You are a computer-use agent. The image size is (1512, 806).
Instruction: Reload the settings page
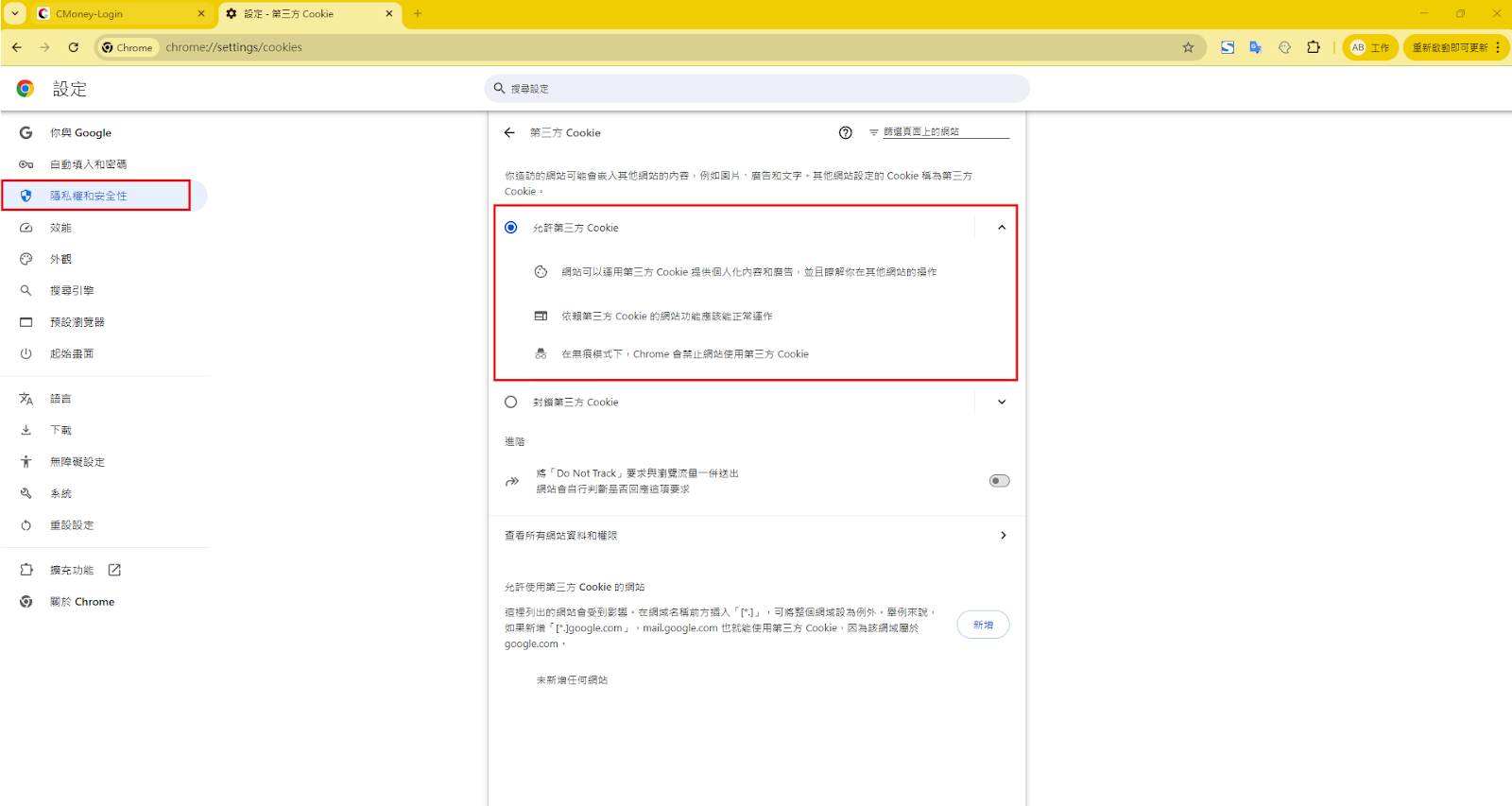tap(74, 47)
